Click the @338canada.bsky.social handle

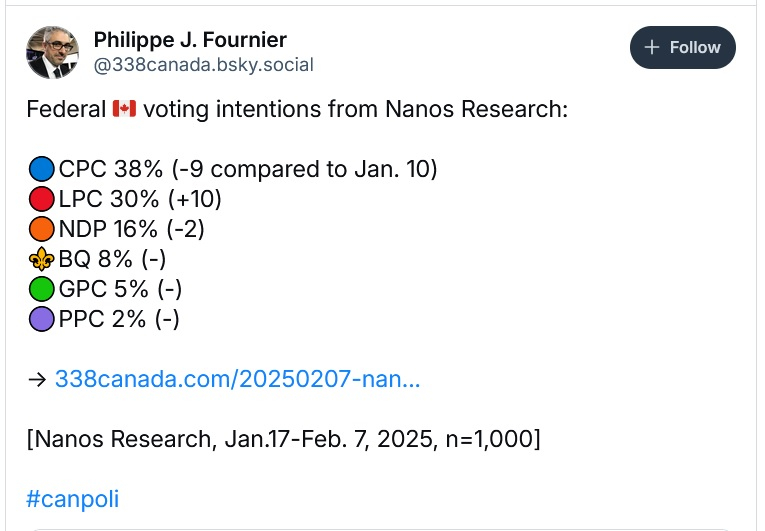click(203, 66)
